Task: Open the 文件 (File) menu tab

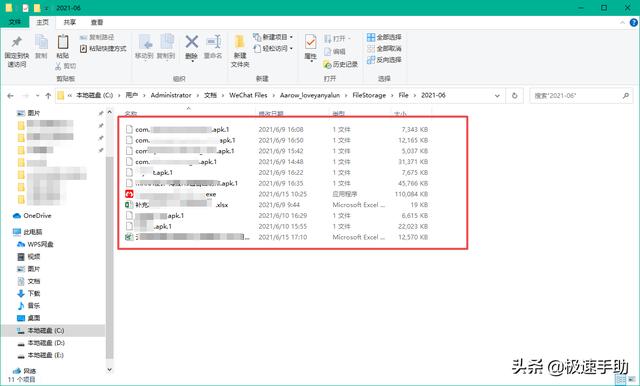Action: 15,22
